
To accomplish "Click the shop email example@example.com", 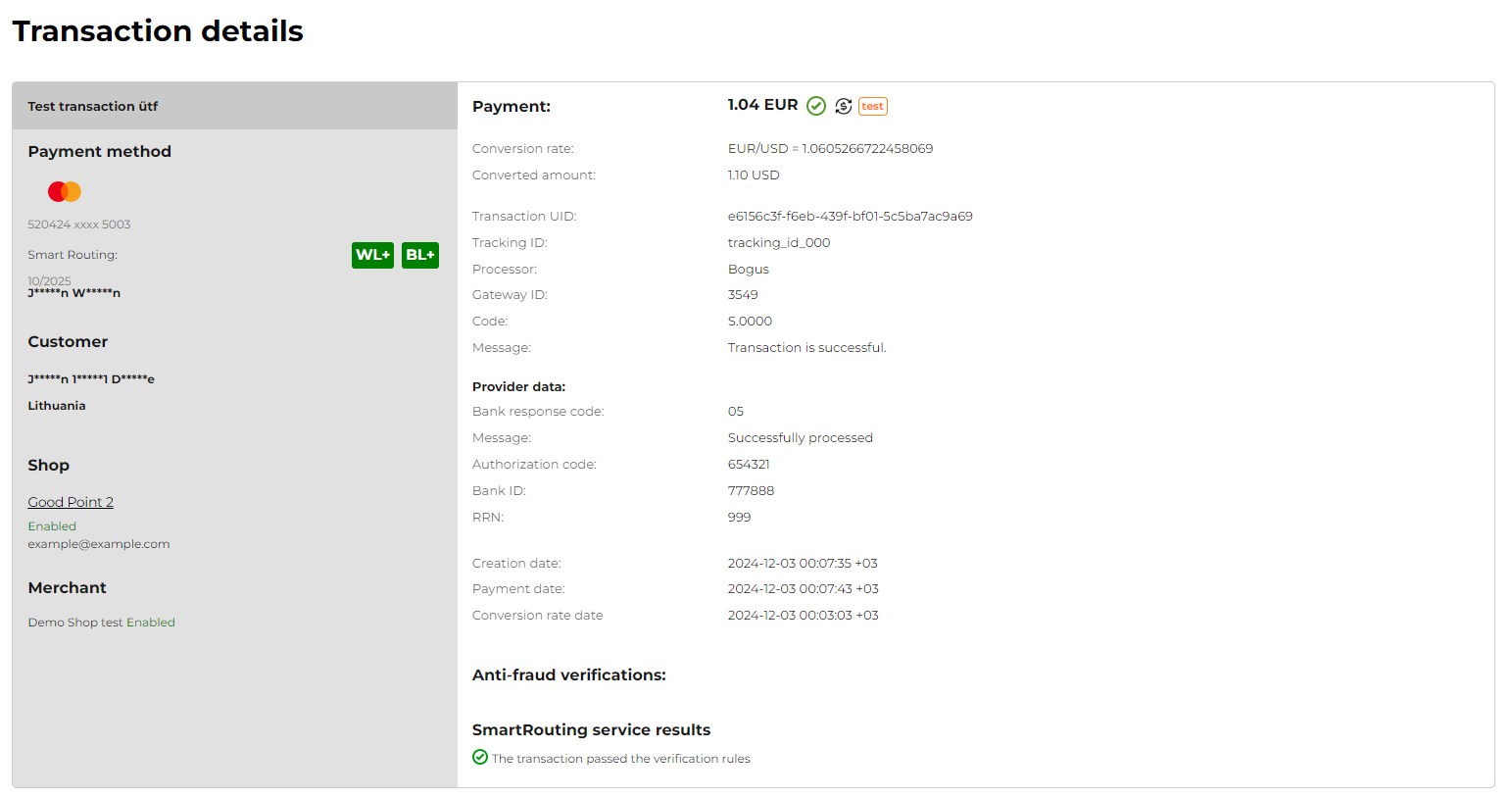I will click(99, 544).
